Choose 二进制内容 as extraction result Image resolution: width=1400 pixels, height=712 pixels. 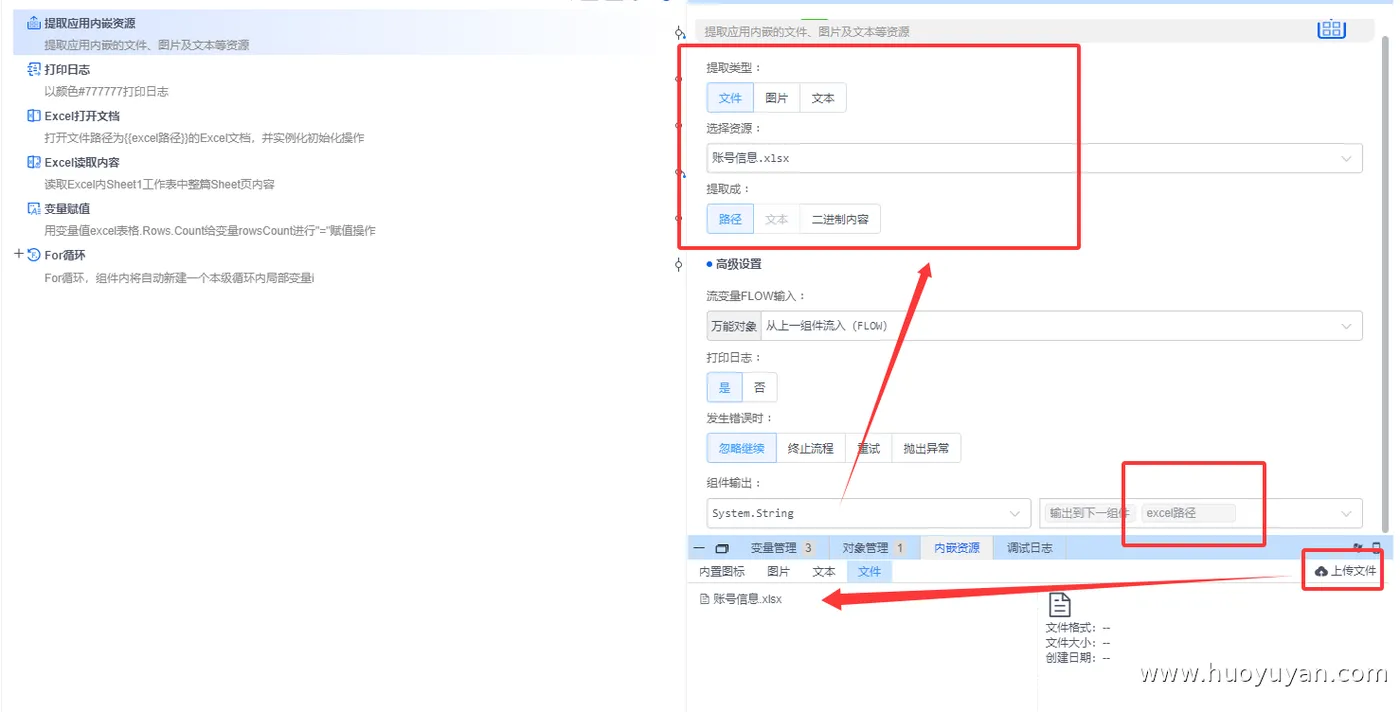(840, 219)
